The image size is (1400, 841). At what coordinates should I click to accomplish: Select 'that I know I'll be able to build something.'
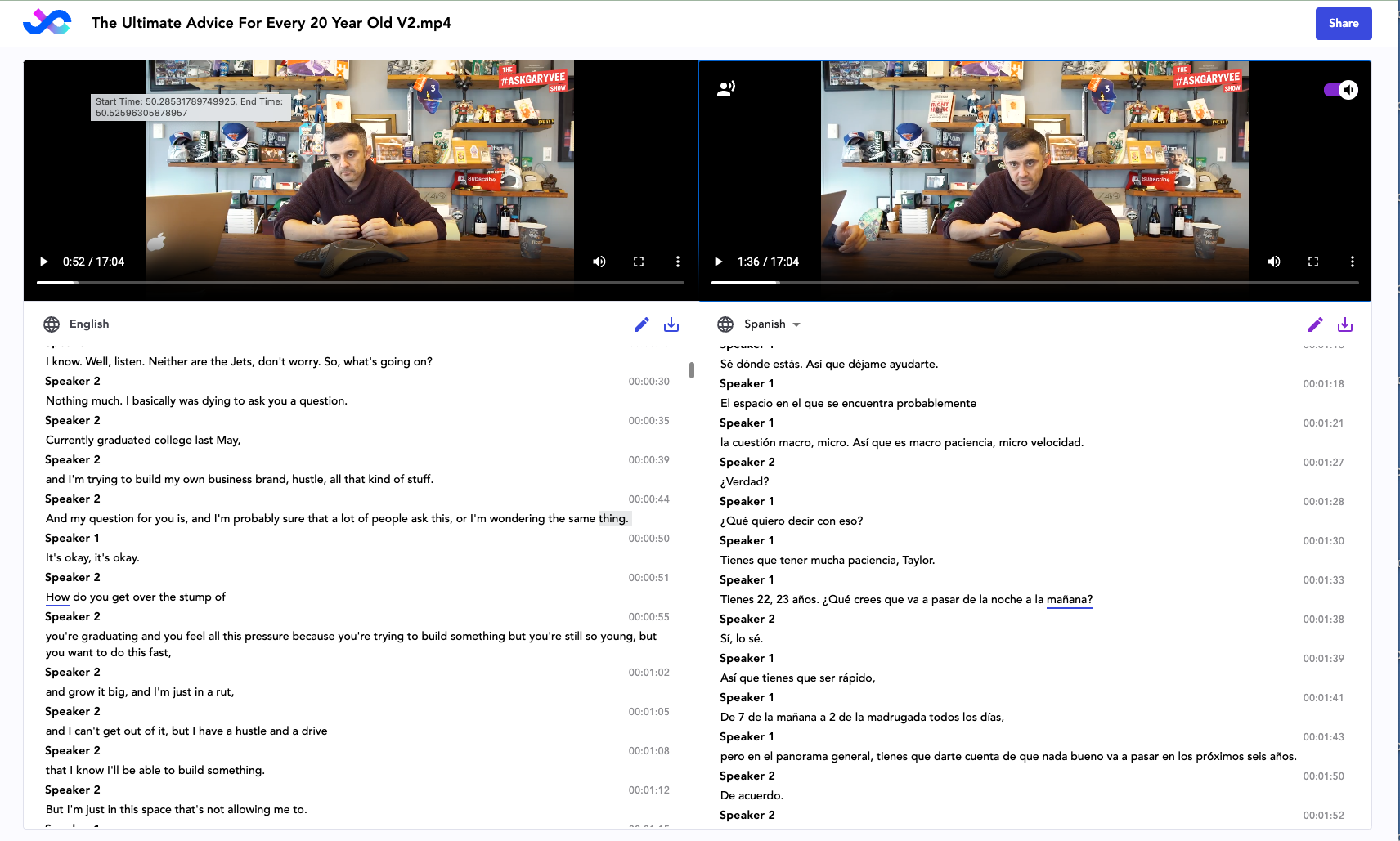(155, 770)
